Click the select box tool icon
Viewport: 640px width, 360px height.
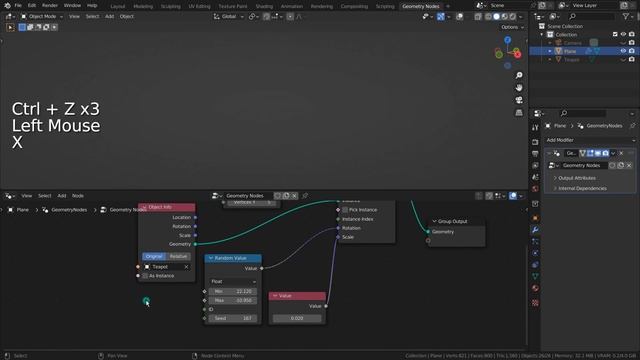pyautogui.click(x=22, y=27)
